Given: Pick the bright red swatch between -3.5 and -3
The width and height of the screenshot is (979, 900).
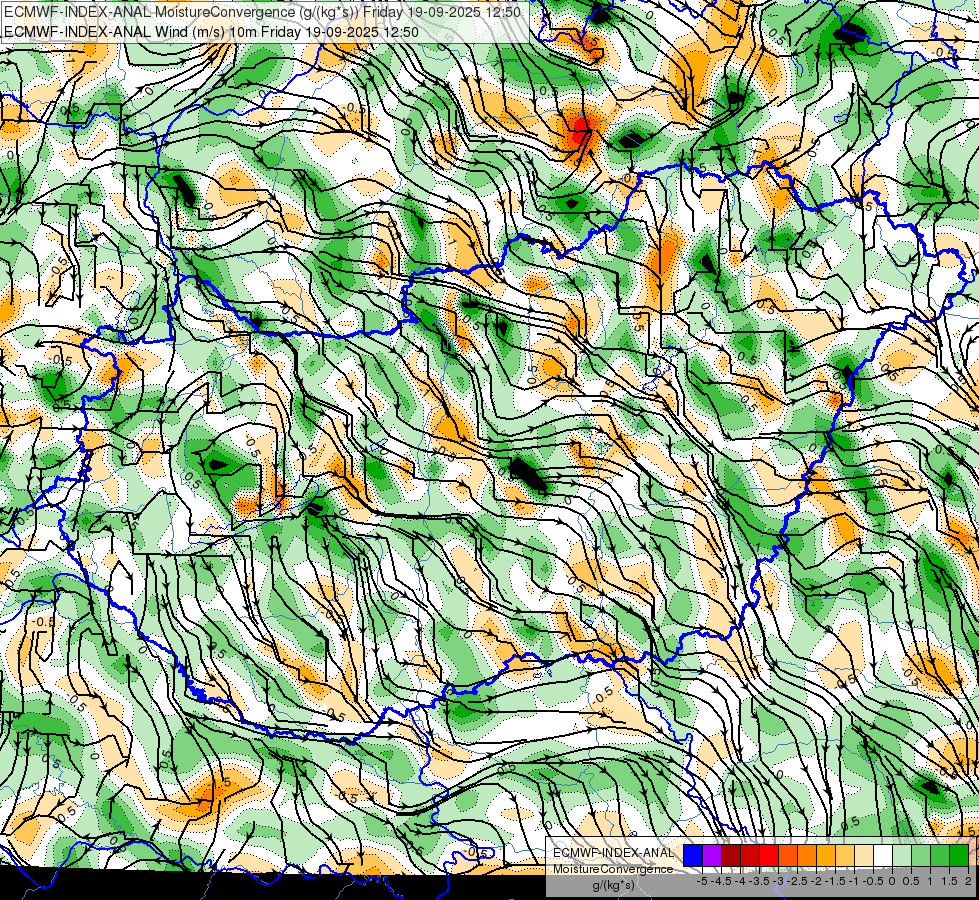Looking at the screenshot, I should (x=769, y=856).
